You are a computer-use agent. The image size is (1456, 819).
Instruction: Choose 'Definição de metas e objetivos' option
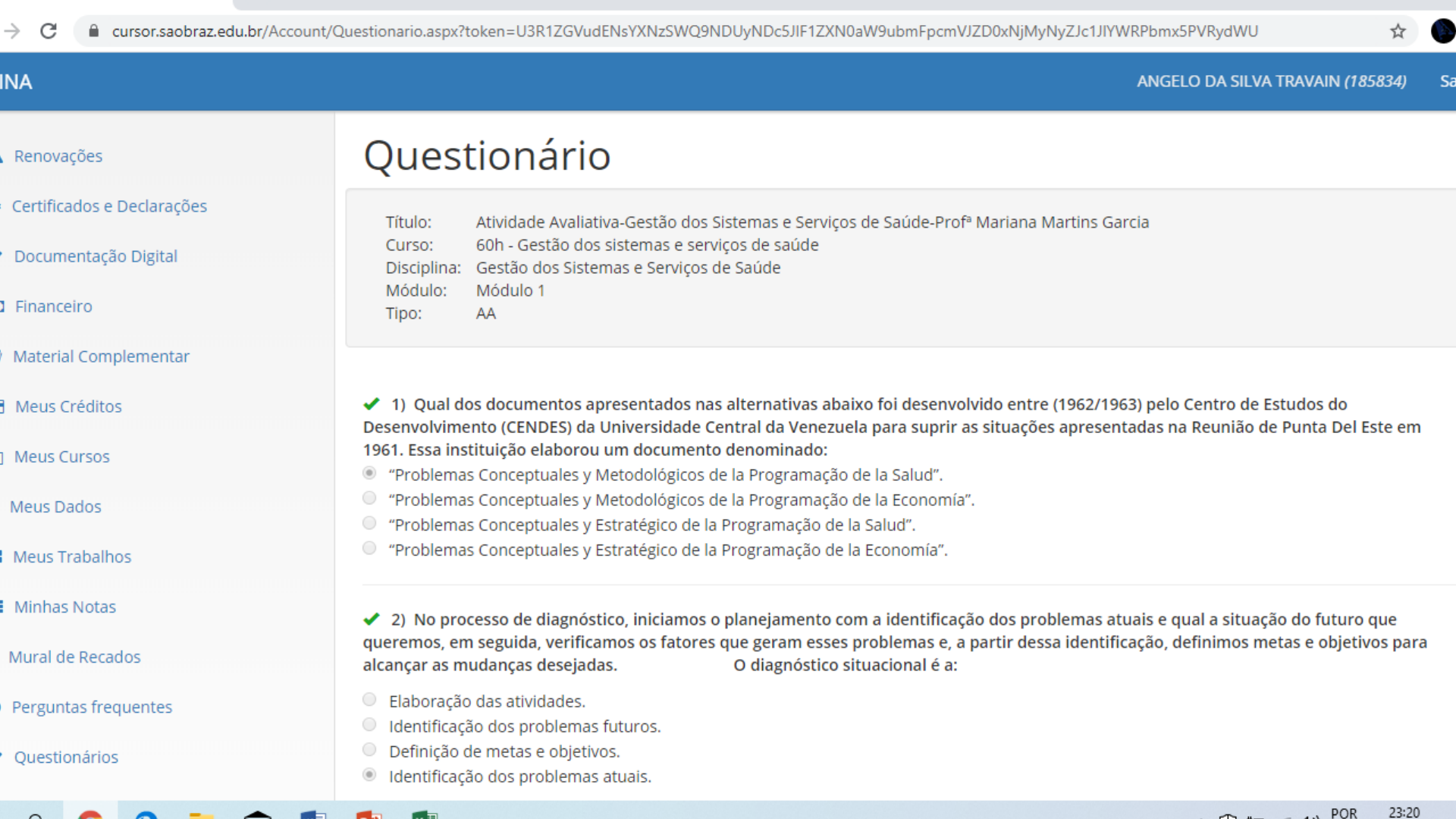(x=369, y=750)
